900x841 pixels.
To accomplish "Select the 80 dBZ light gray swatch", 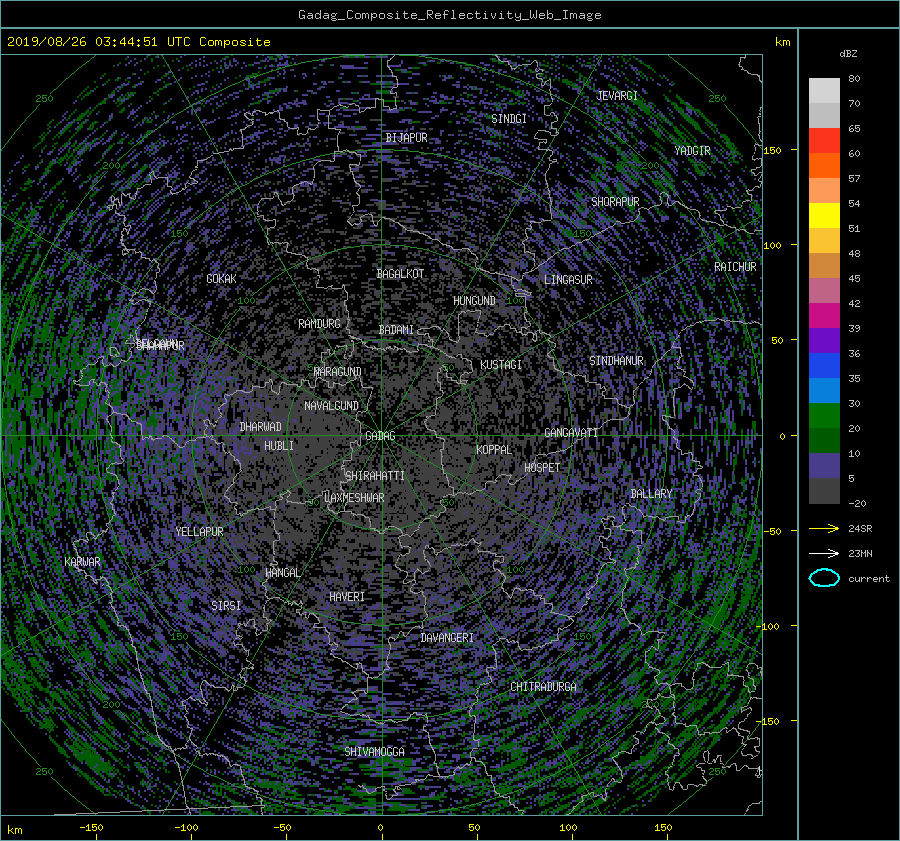I will click(824, 91).
